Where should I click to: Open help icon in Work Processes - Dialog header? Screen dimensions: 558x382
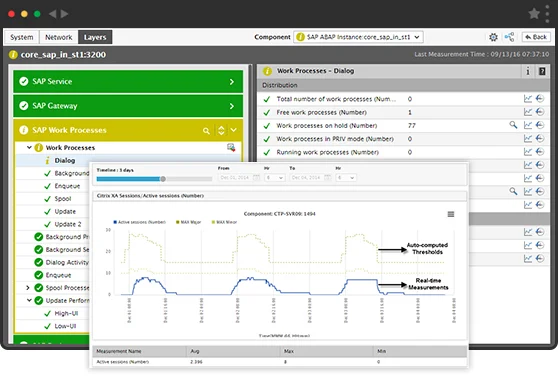[x=542, y=71]
